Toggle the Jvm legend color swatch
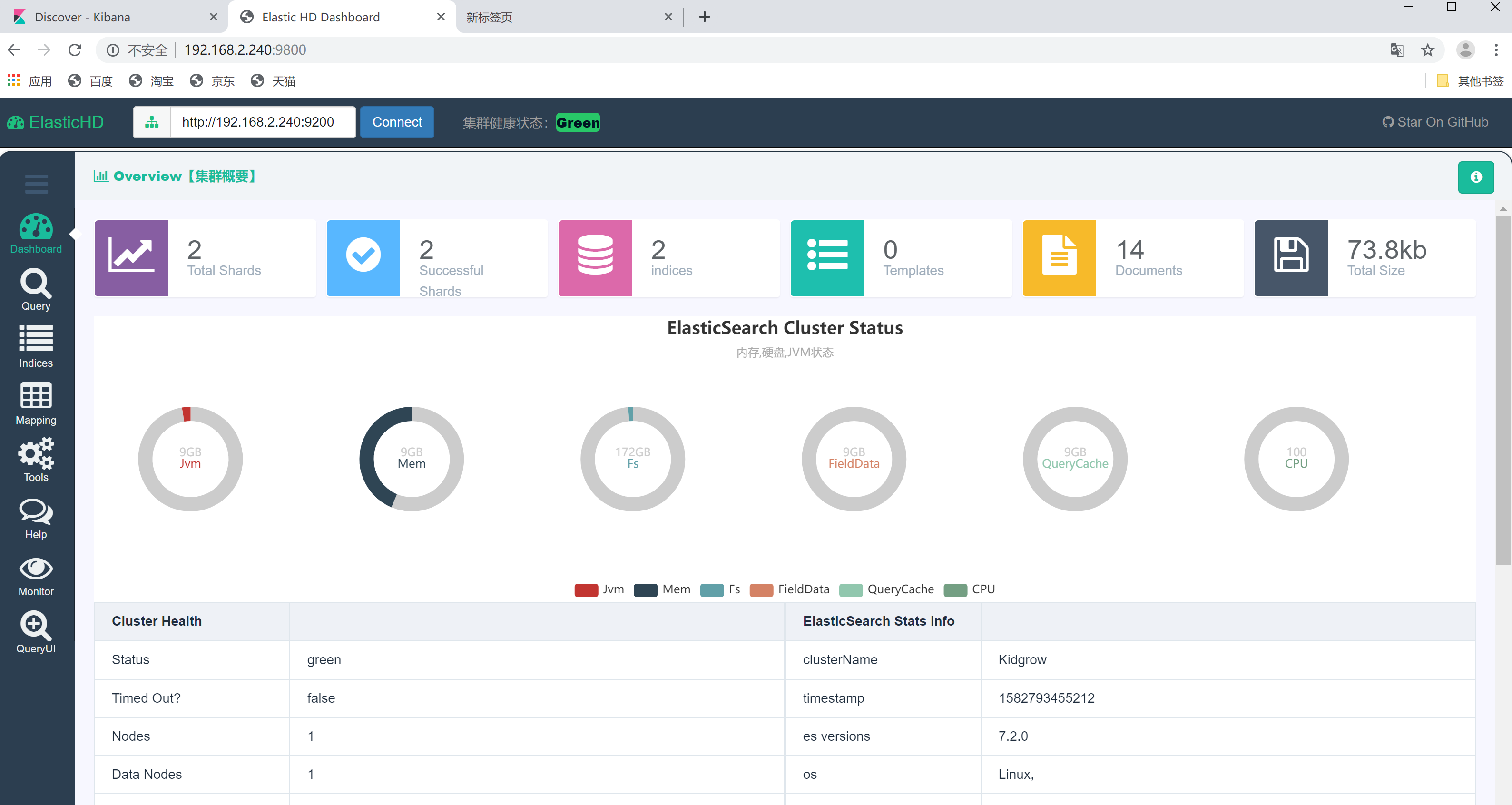1512x805 pixels. coord(586,590)
